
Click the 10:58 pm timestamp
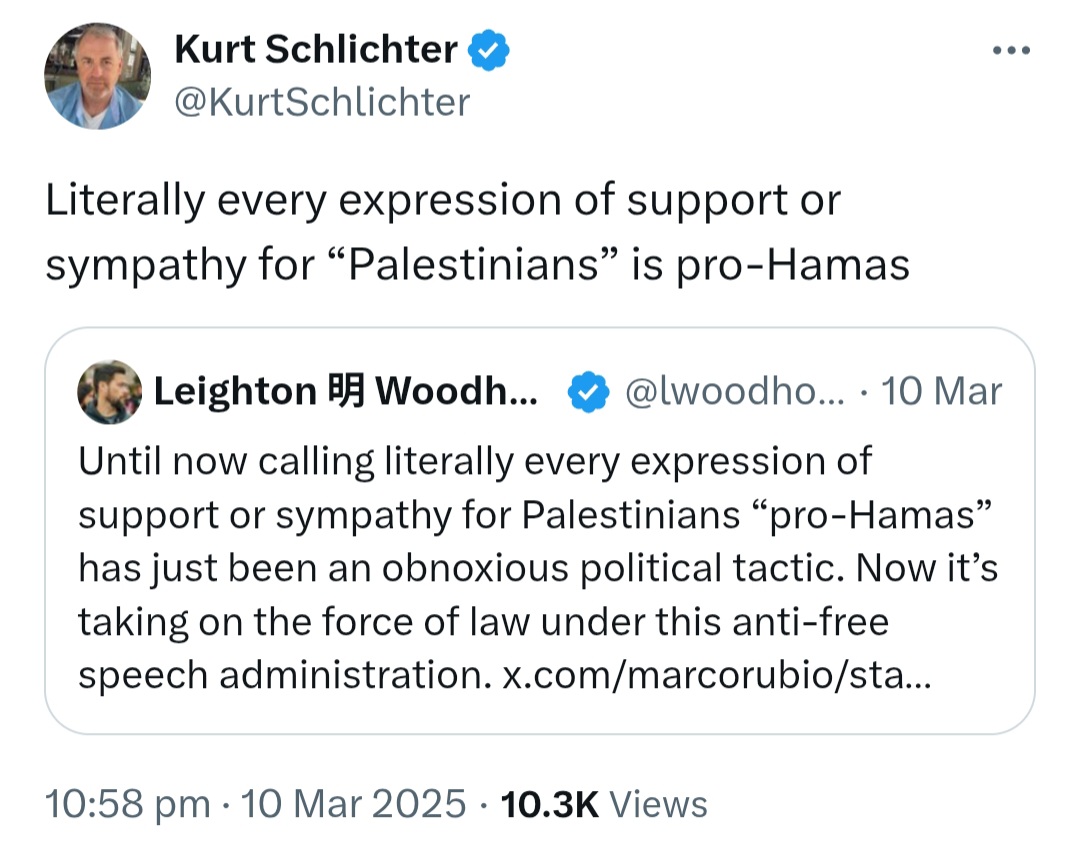(128, 804)
